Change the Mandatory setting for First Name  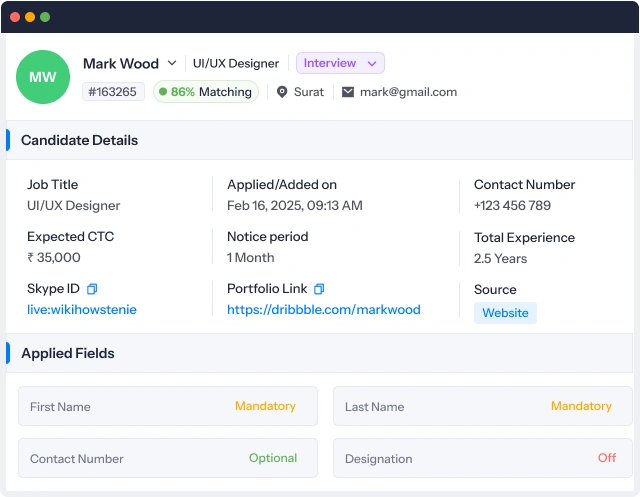coord(265,406)
